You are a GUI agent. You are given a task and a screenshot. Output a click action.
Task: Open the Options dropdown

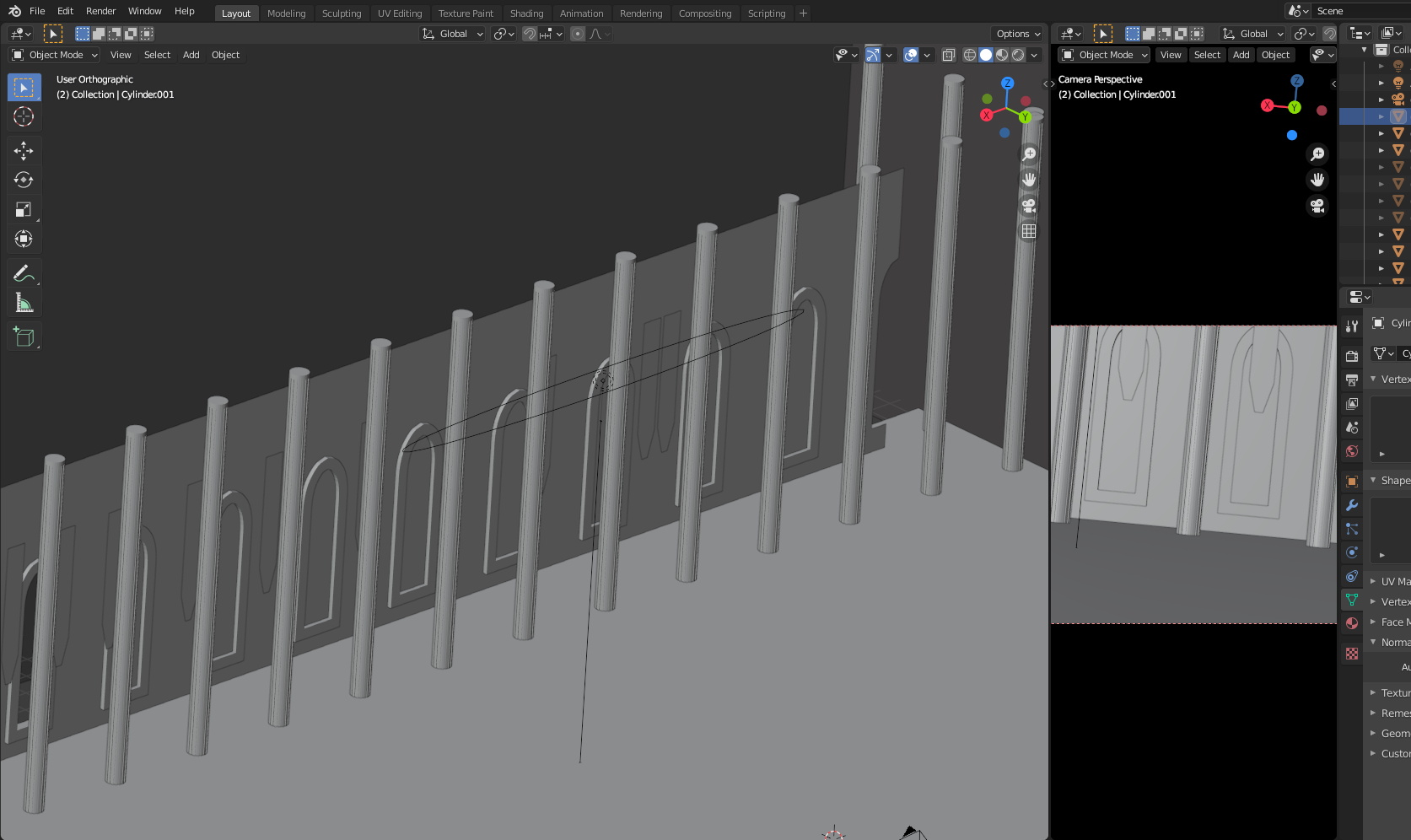[x=1018, y=34]
